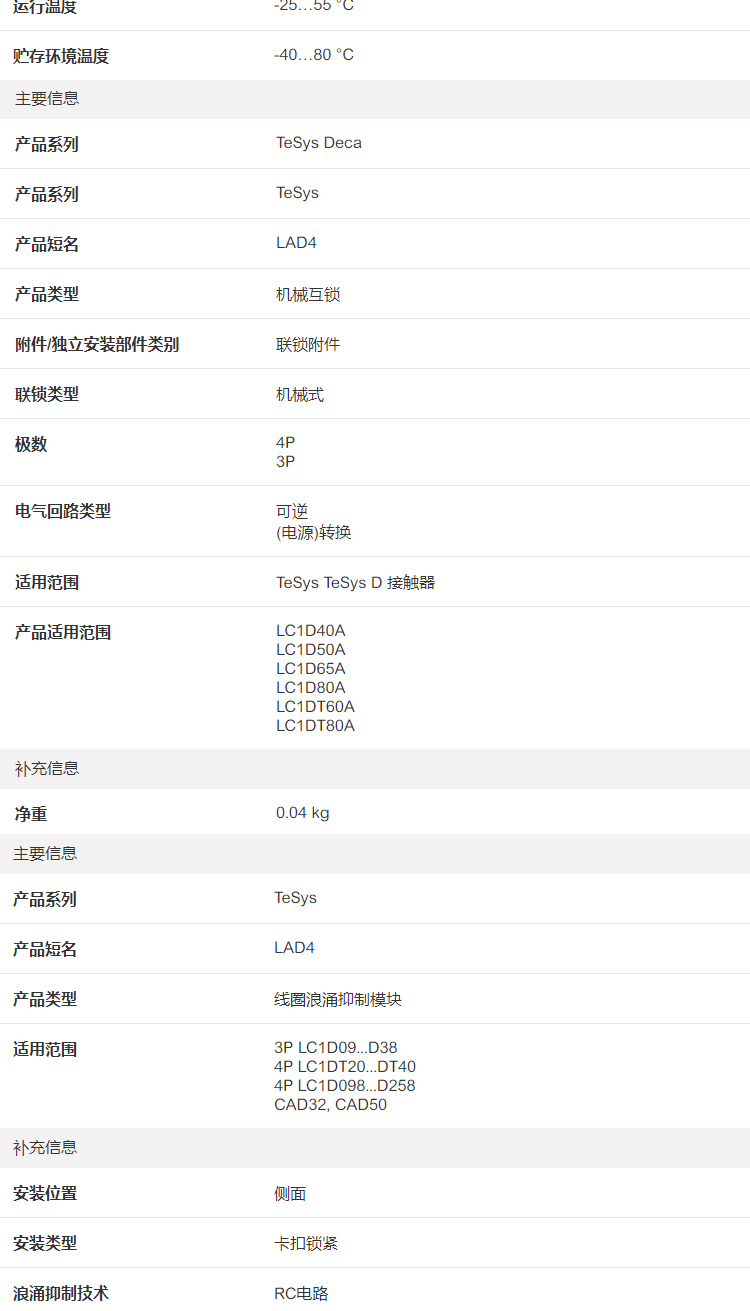Click the 线圈浪涌抑制模块 value
The image size is (750, 1311).
338,999
